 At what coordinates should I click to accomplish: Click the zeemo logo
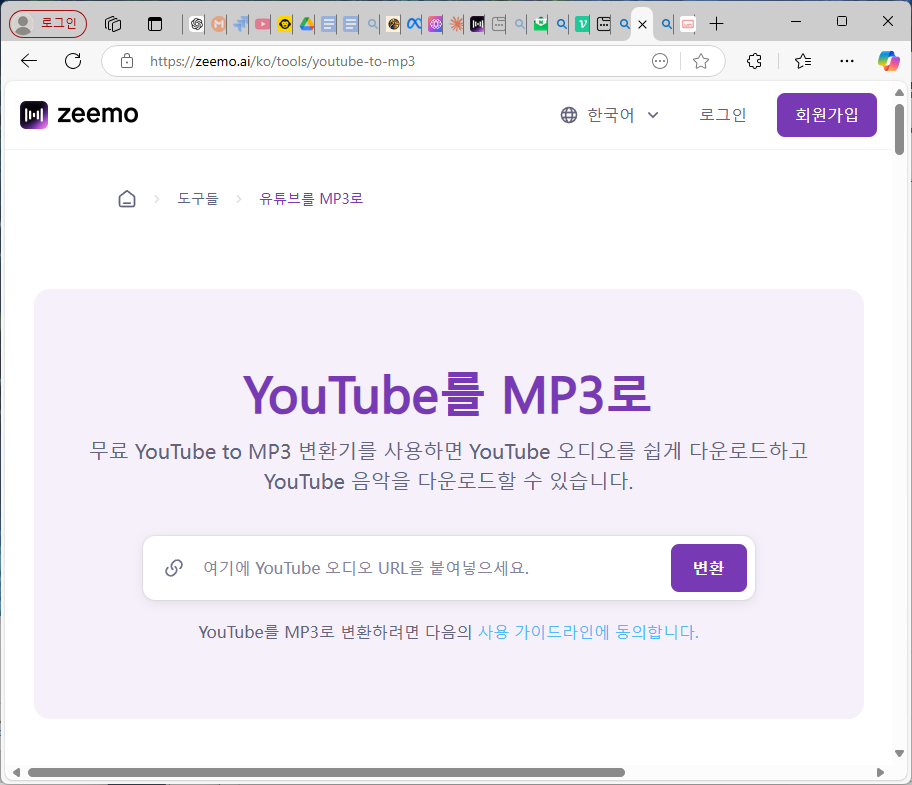[x=79, y=115]
